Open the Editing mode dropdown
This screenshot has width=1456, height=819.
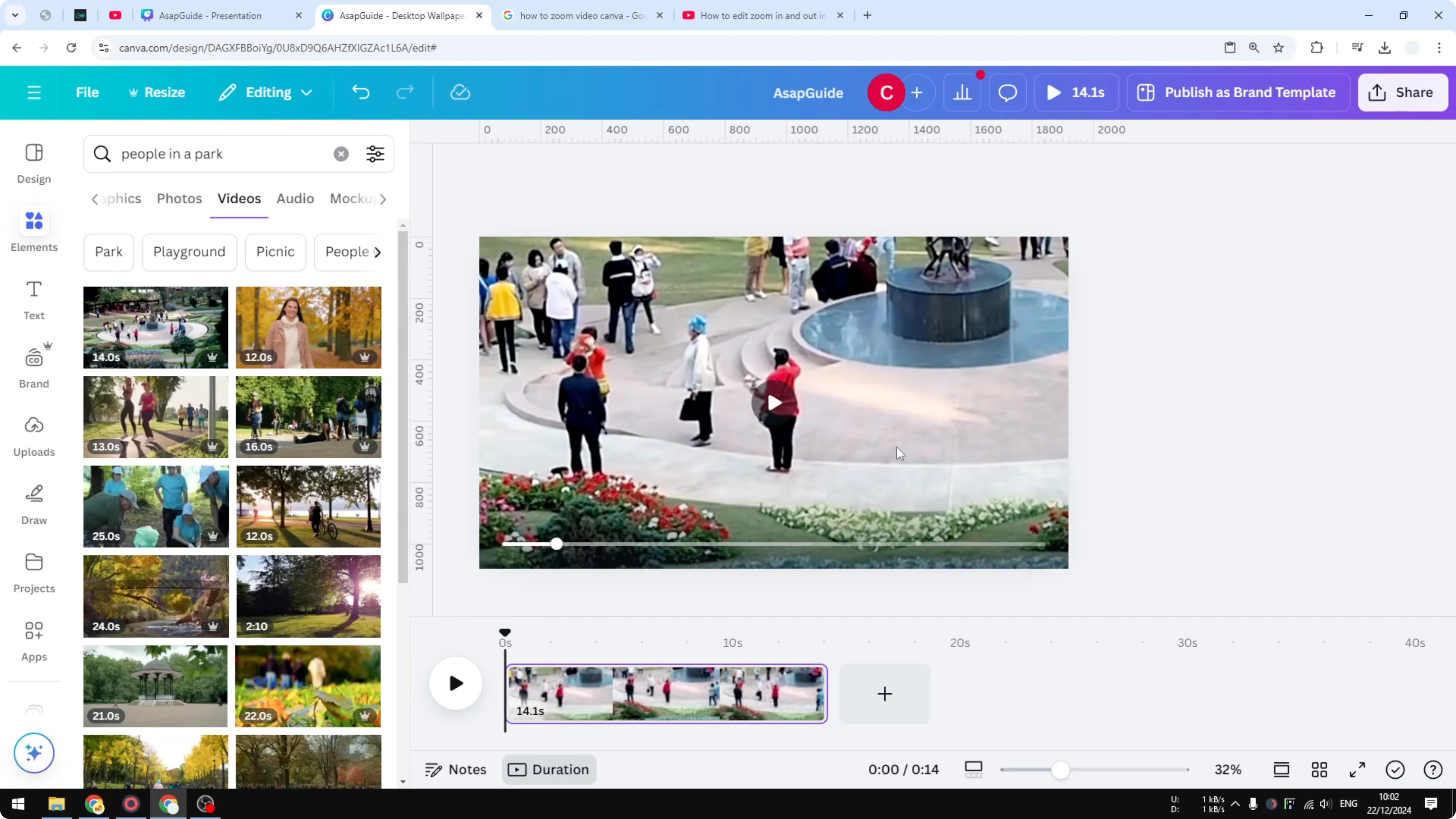tap(265, 92)
